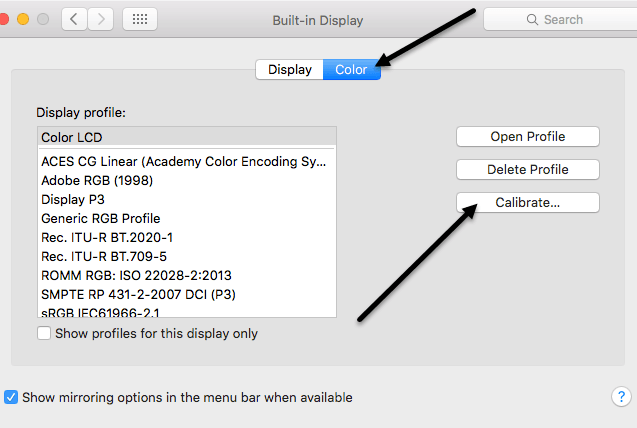This screenshot has height=428, width=637.
Task: Pick the Display P3 profile
Action: click(x=186, y=199)
